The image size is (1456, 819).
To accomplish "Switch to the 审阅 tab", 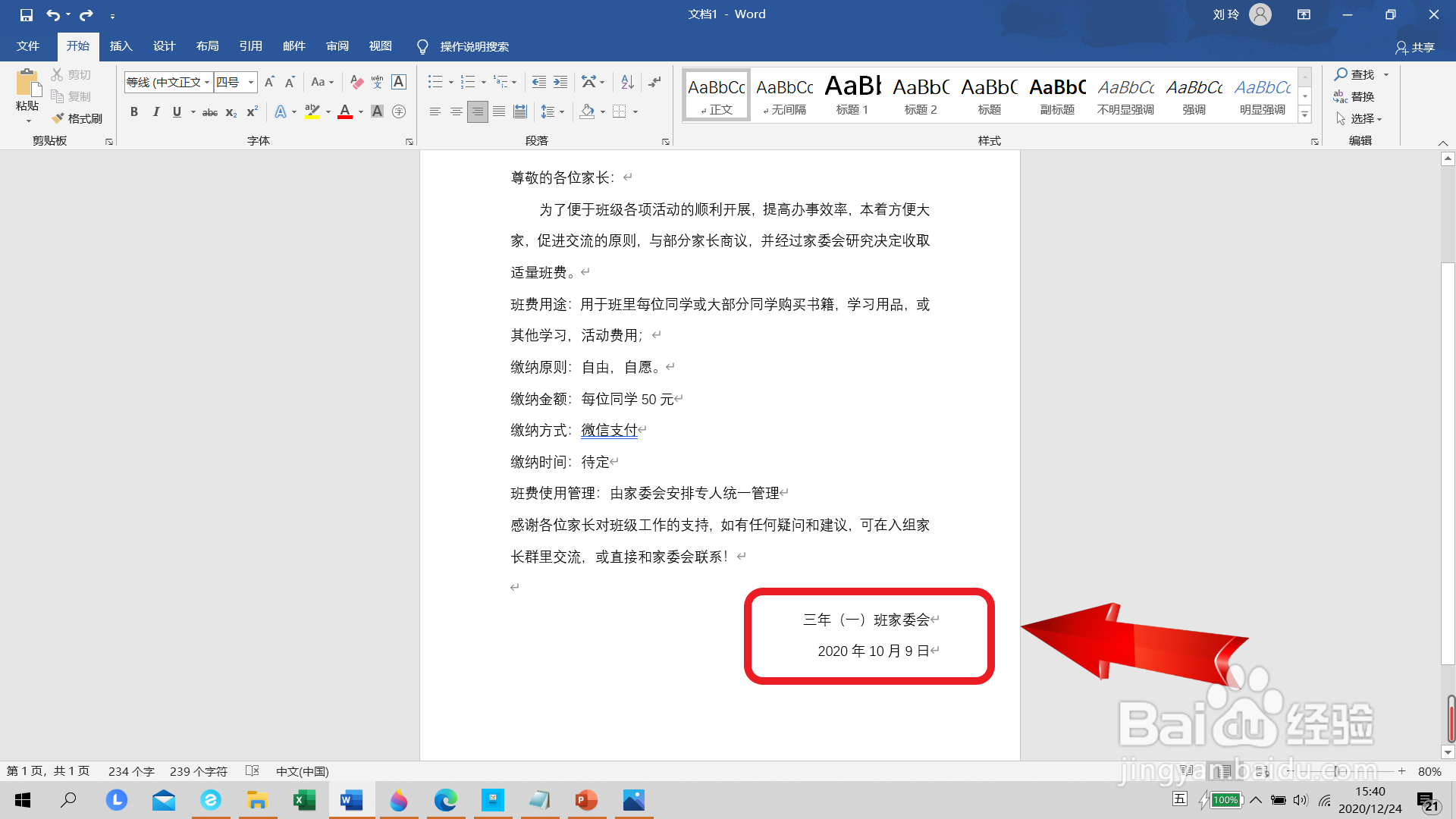I will coord(337,46).
